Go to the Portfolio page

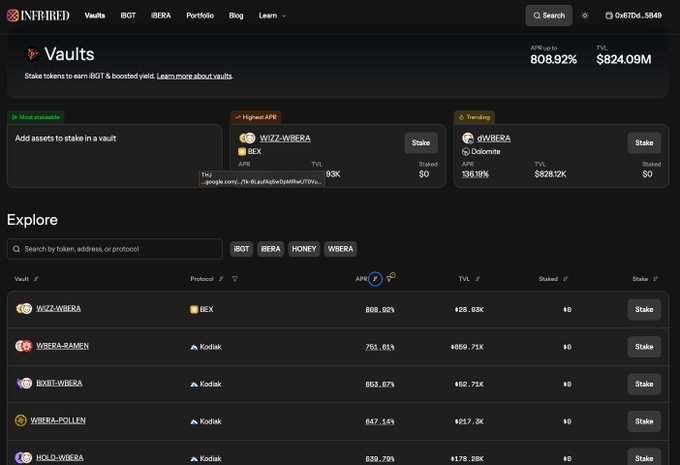tap(200, 16)
